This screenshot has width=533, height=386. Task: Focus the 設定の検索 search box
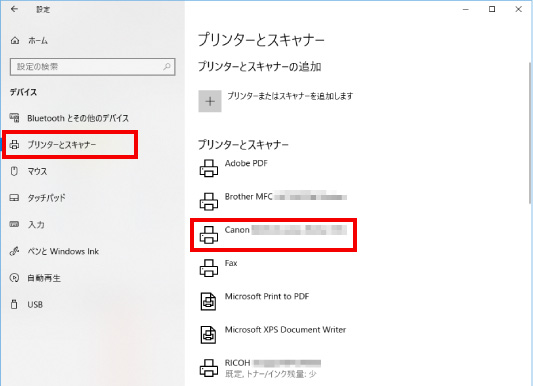pos(92,67)
